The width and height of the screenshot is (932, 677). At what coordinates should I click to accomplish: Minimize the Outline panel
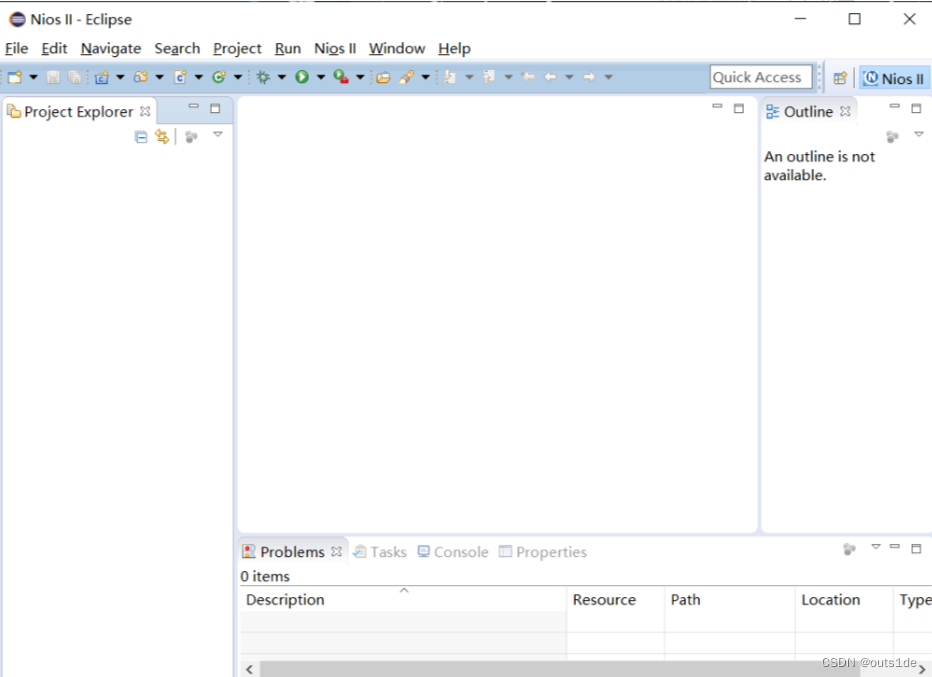coord(895,106)
